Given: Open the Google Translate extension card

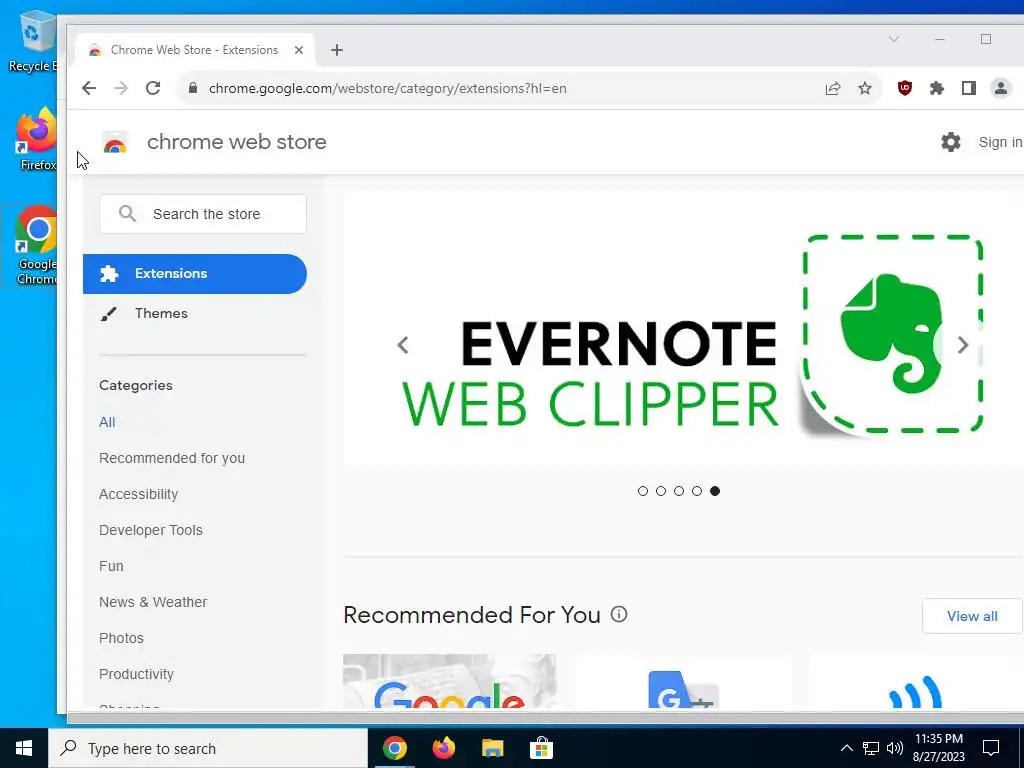Looking at the screenshot, I should pyautogui.click(x=683, y=681).
